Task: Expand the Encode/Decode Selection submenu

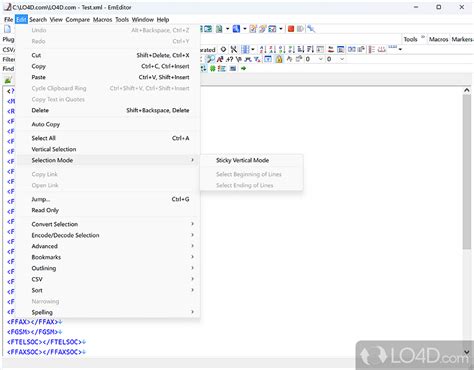Action: coord(108,235)
